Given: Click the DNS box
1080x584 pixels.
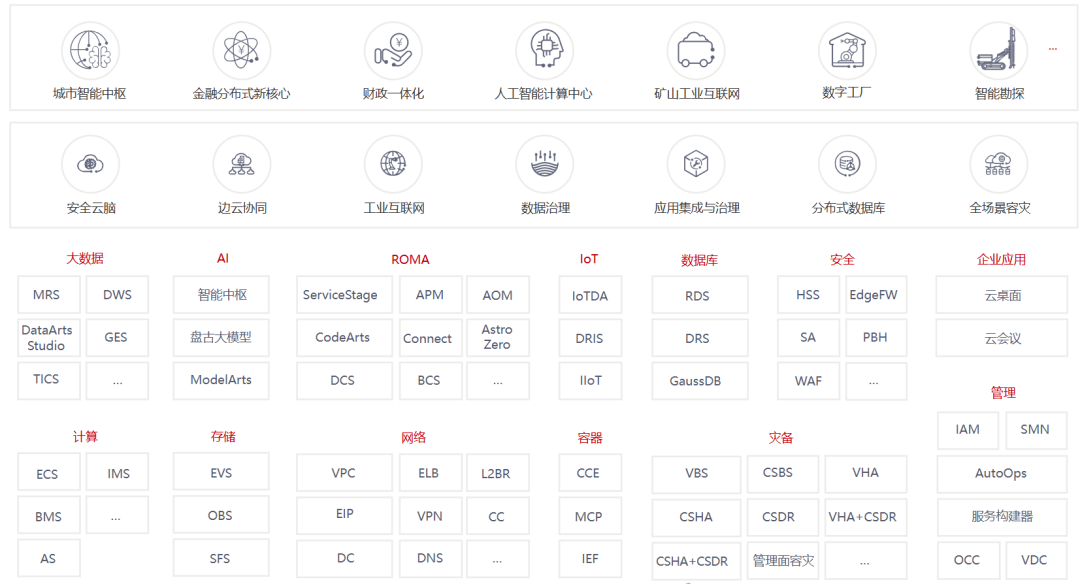Looking at the screenshot, I should click(430, 559).
